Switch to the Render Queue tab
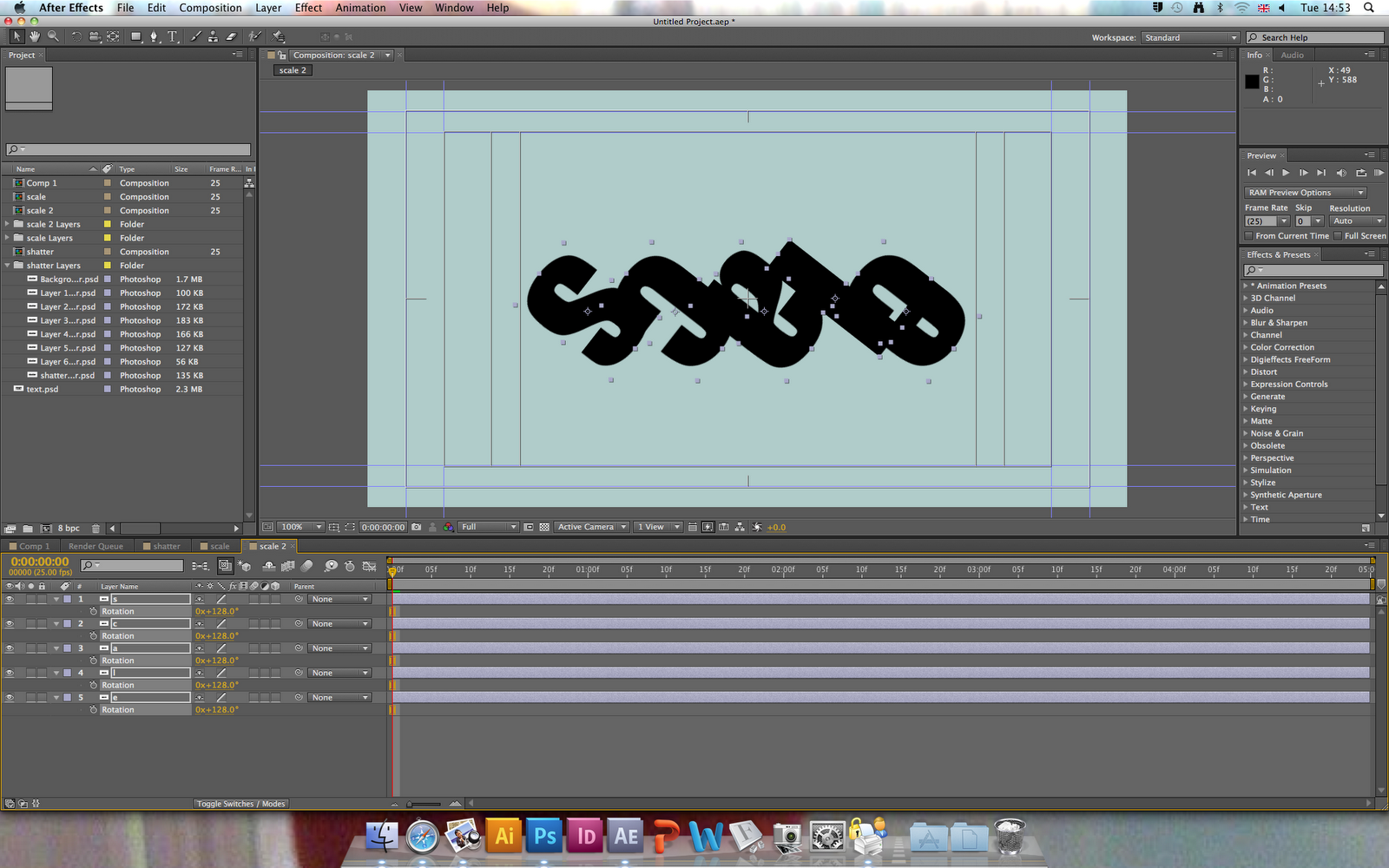The image size is (1389, 868). (x=95, y=546)
